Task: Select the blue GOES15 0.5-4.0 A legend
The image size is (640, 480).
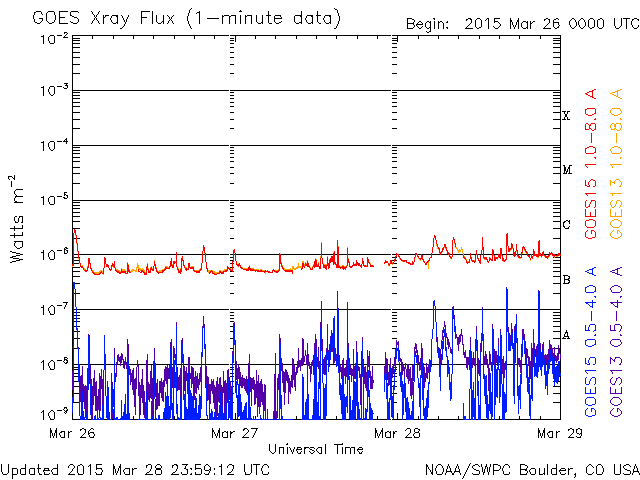Action: (x=592, y=342)
